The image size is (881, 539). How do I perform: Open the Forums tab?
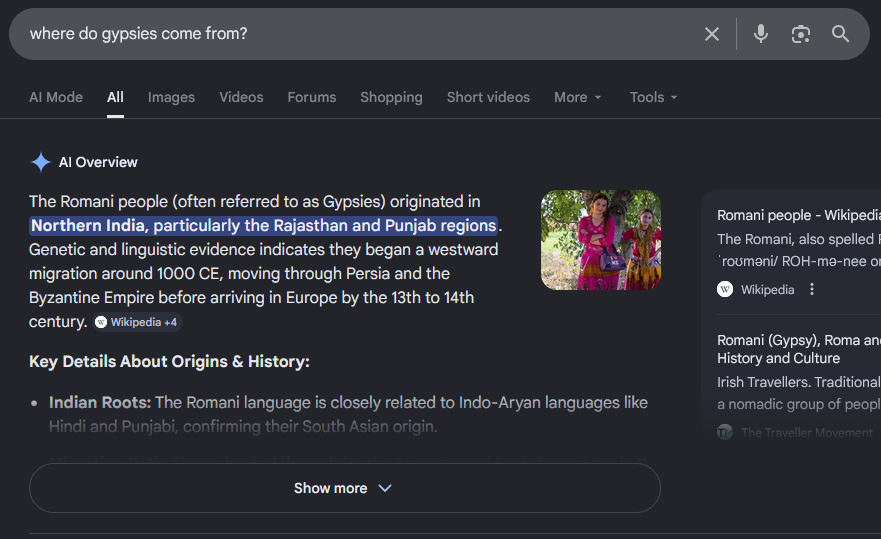point(312,97)
